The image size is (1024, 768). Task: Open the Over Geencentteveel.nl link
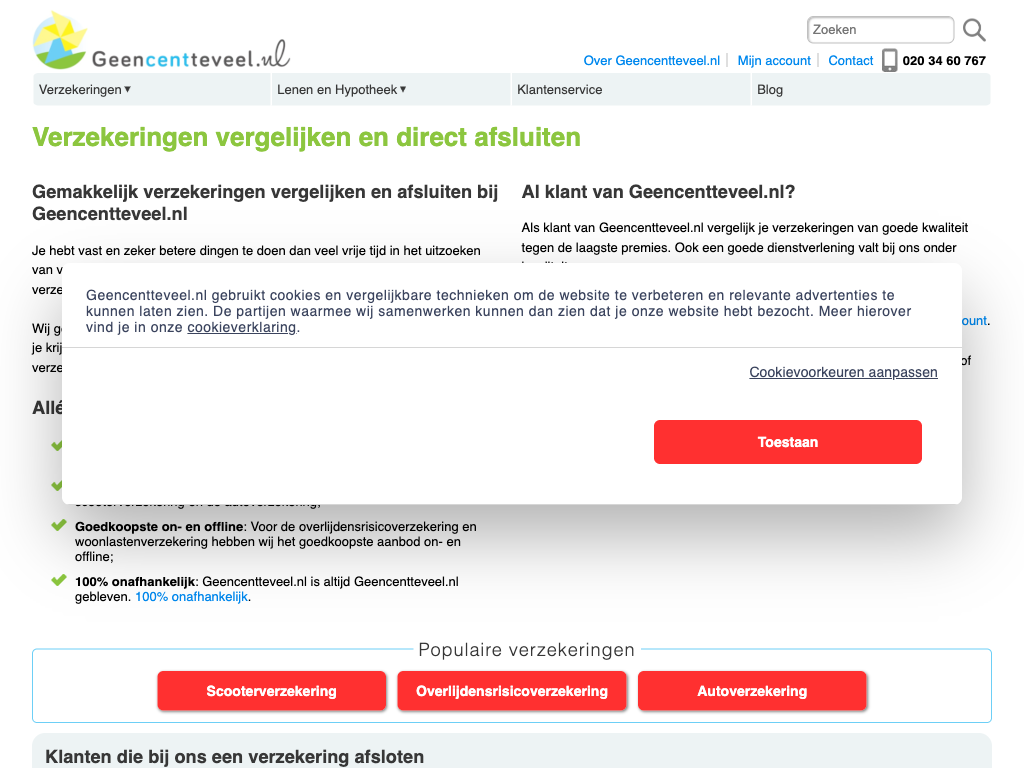click(652, 61)
